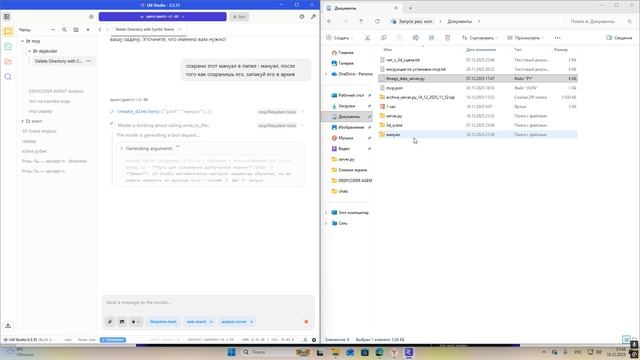Open the 3D Scene Analysis chat
Screen dimensions: 640x360
pyautogui.click(x=39, y=131)
